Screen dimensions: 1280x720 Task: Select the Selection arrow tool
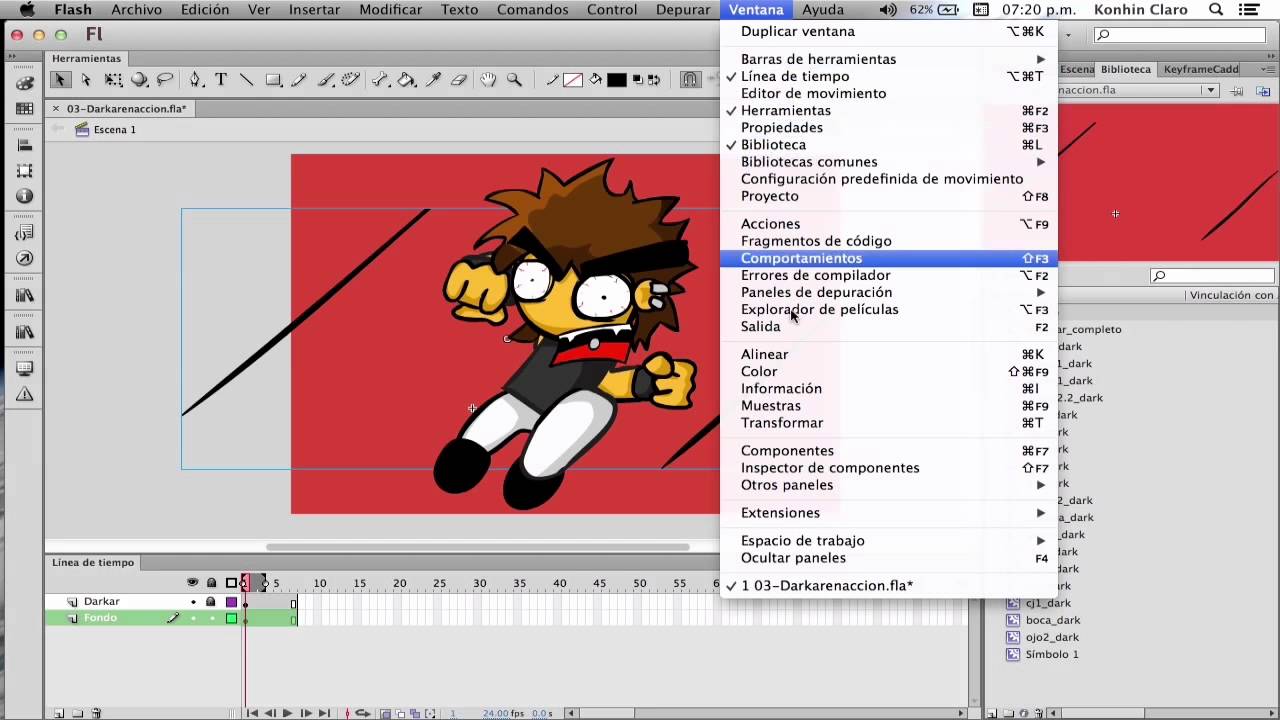point(60,80)
